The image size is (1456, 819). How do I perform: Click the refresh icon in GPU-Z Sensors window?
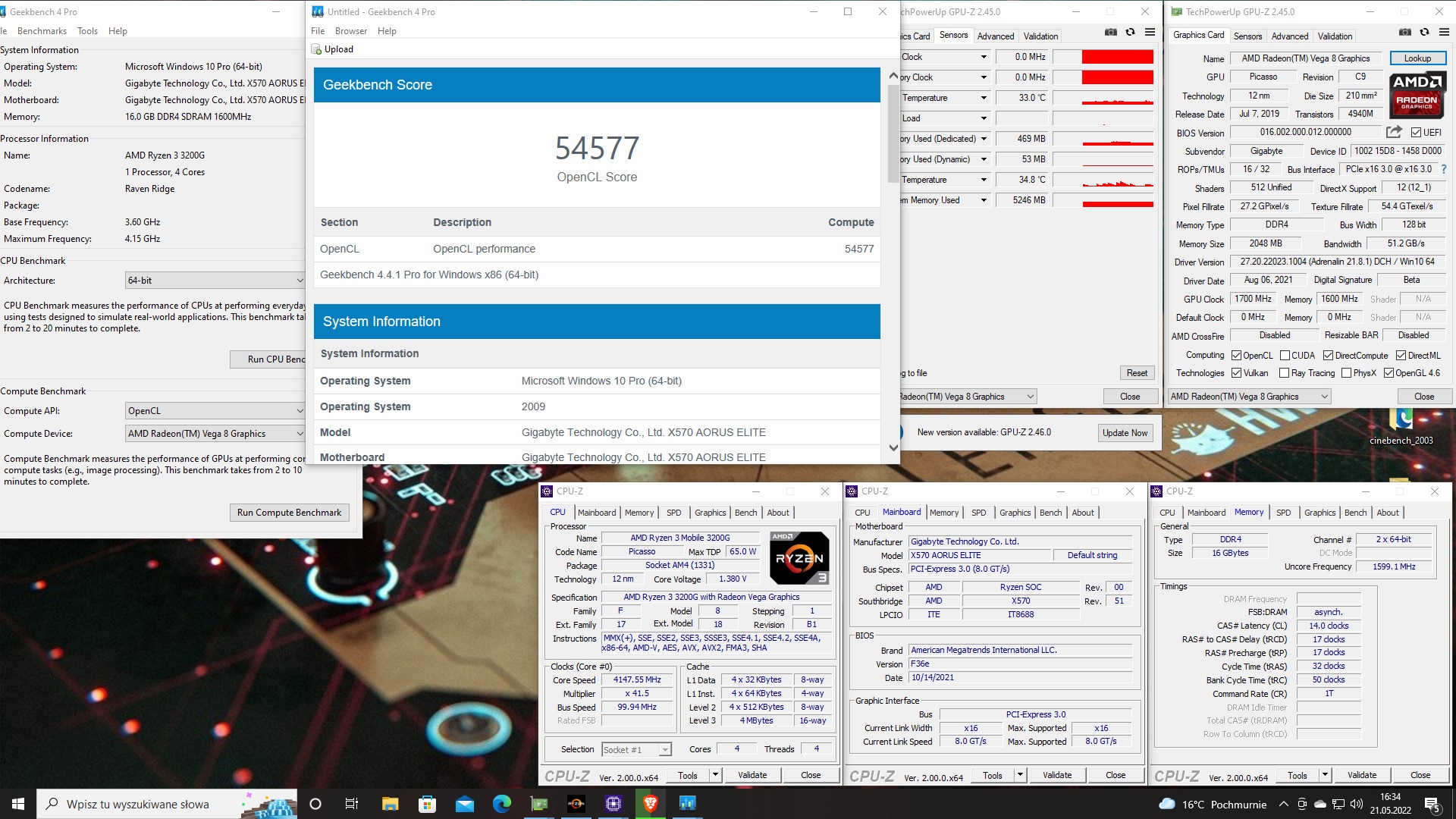coord(1130,32)
